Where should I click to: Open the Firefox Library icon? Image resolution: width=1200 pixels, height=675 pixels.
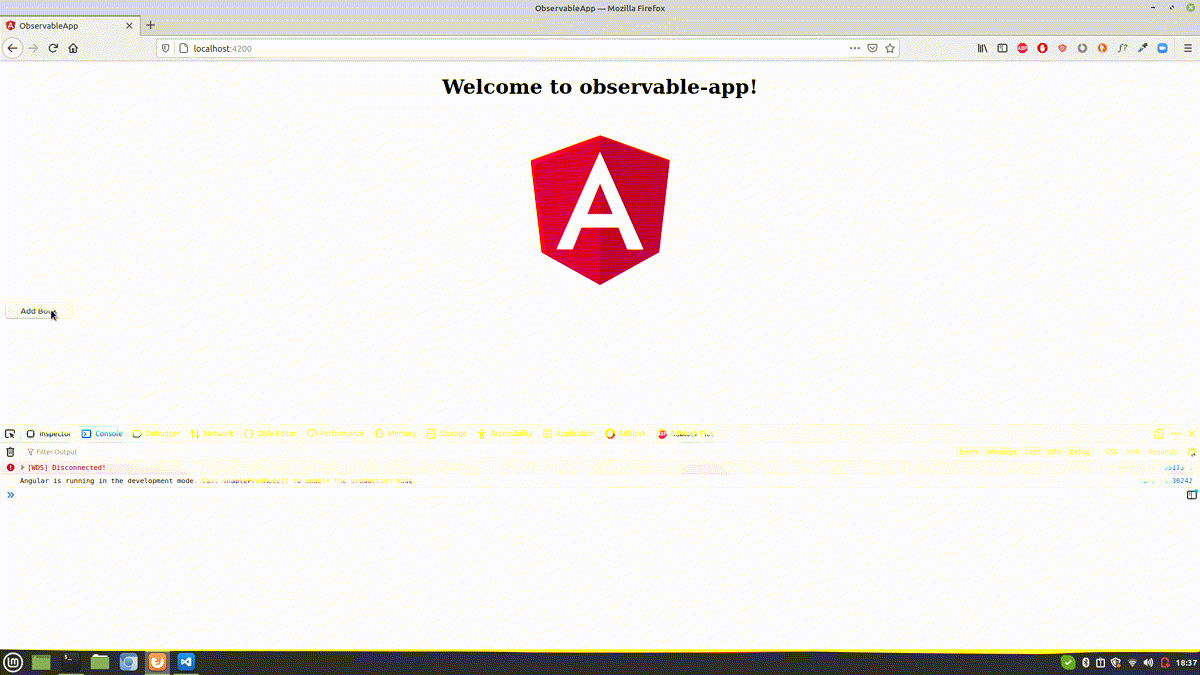click(983, 48)
